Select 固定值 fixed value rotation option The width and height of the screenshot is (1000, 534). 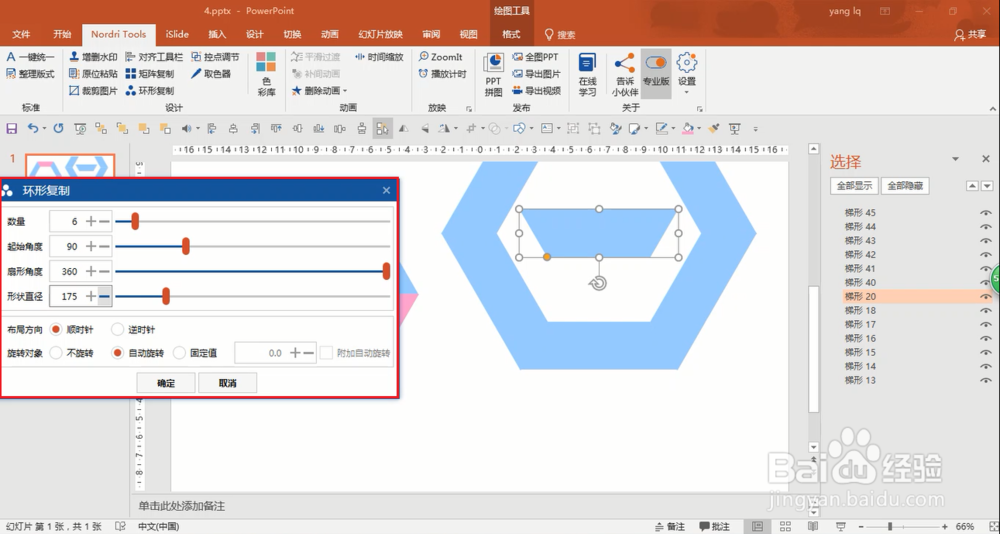pyautogui.click(x=195, y=353)
